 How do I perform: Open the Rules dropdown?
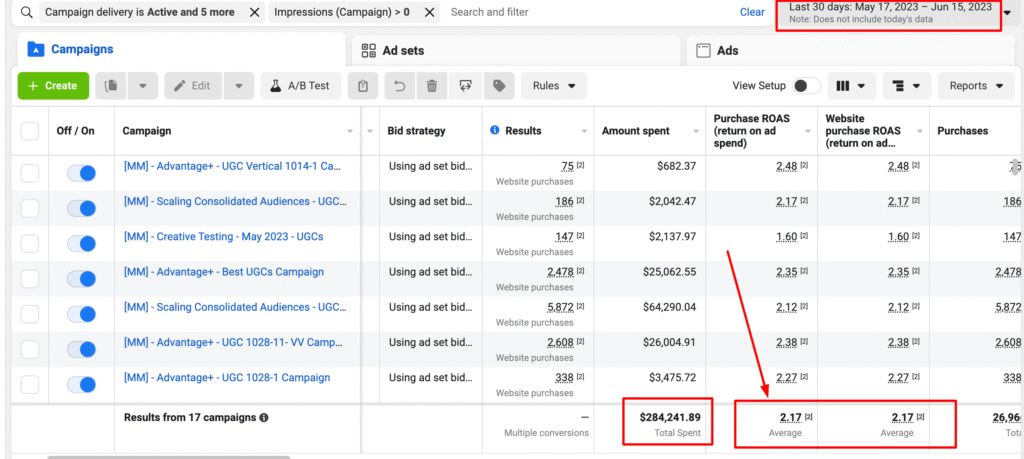click(x=554, y=86)
